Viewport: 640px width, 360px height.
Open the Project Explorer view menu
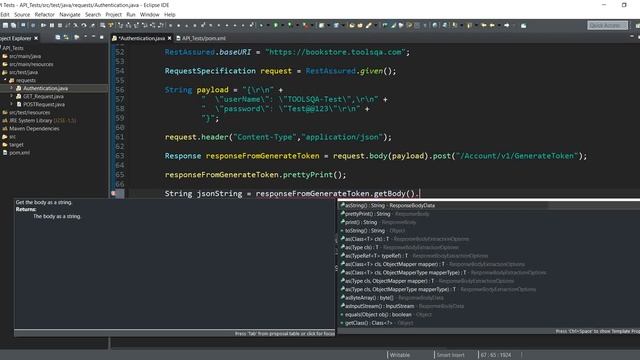click(86, 37)
